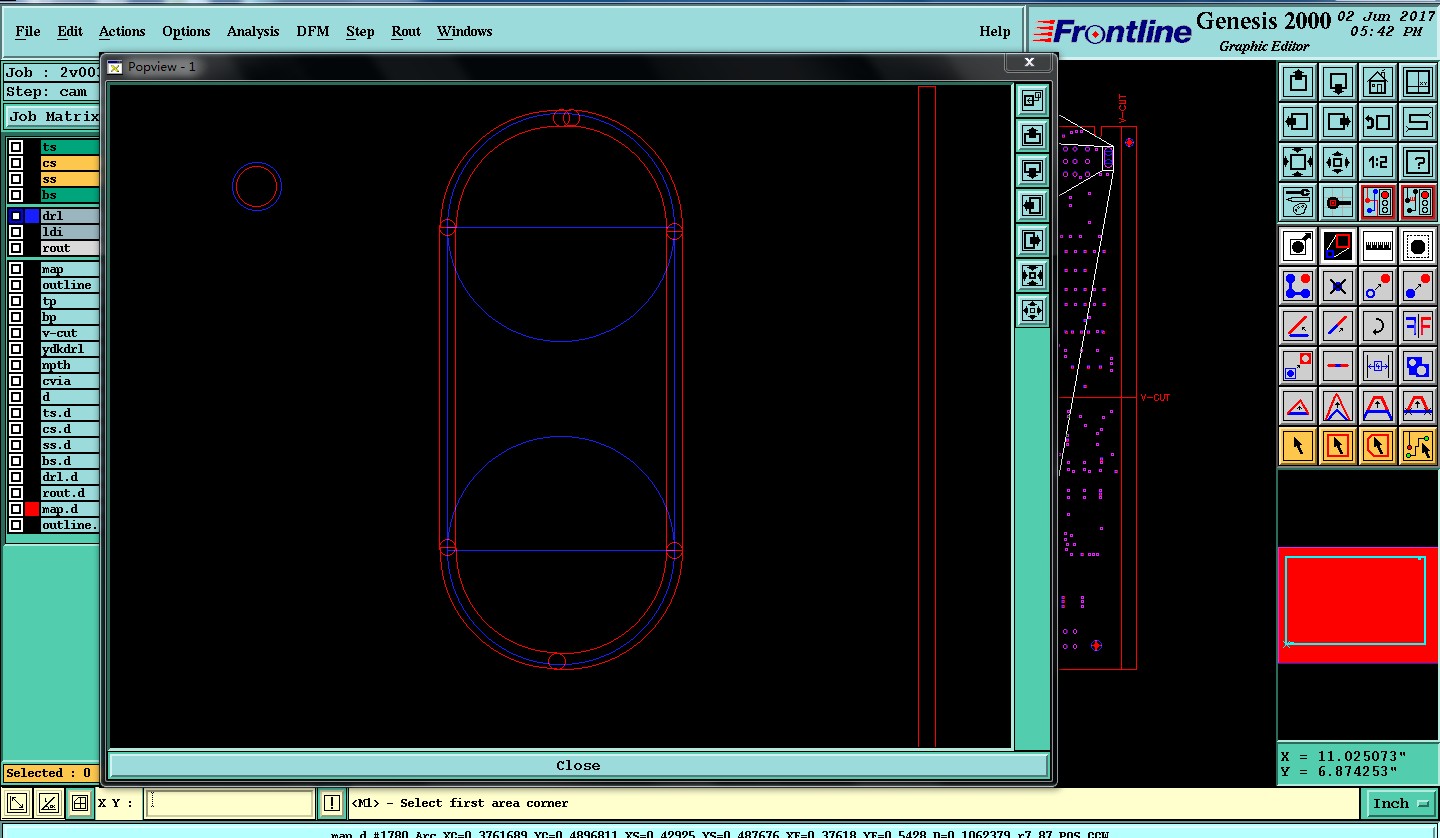Select the rotate arrow tool icon
The height and width of the screenshot is (838, 1440).
1378,326
